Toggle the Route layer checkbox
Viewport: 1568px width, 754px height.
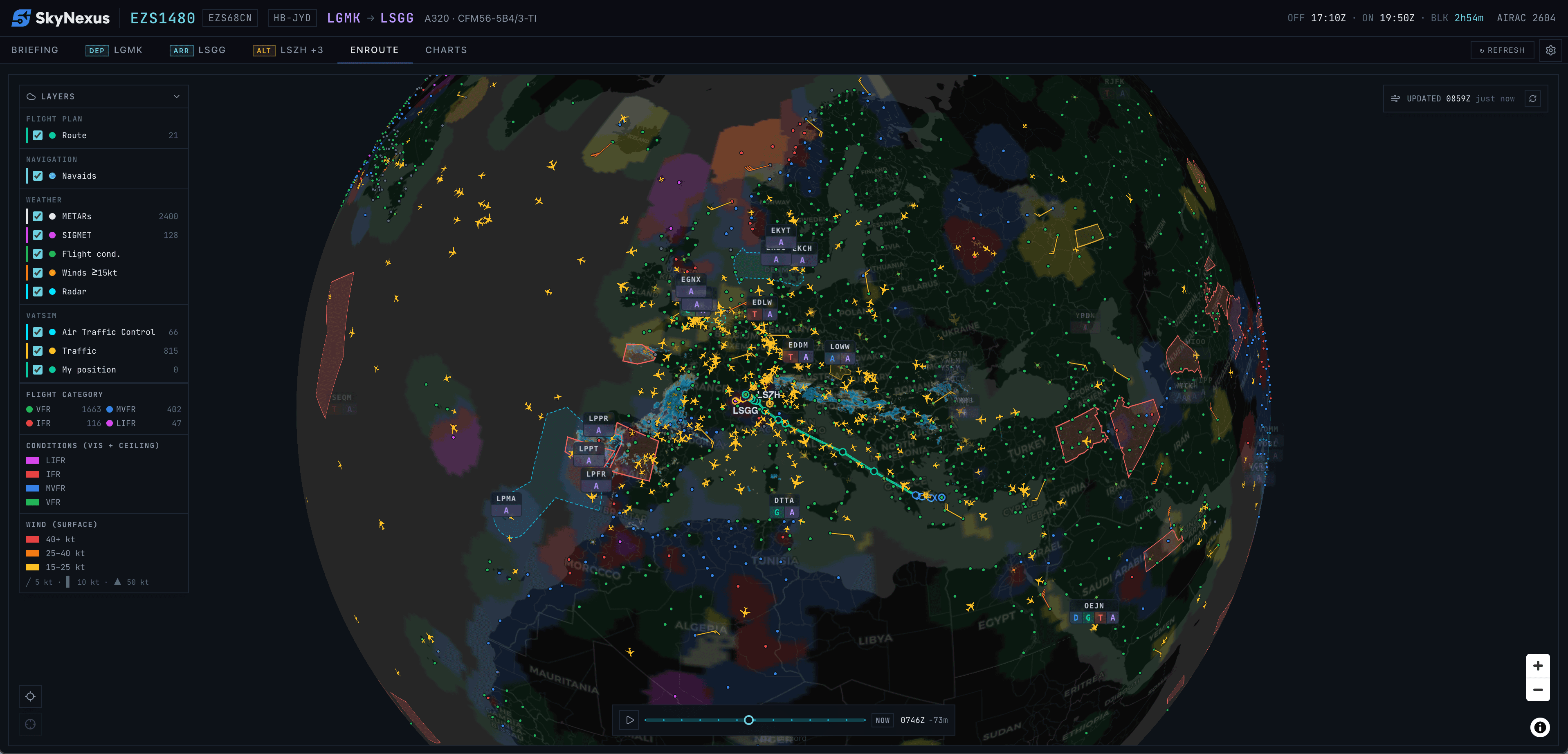click(x=38, y=136)
